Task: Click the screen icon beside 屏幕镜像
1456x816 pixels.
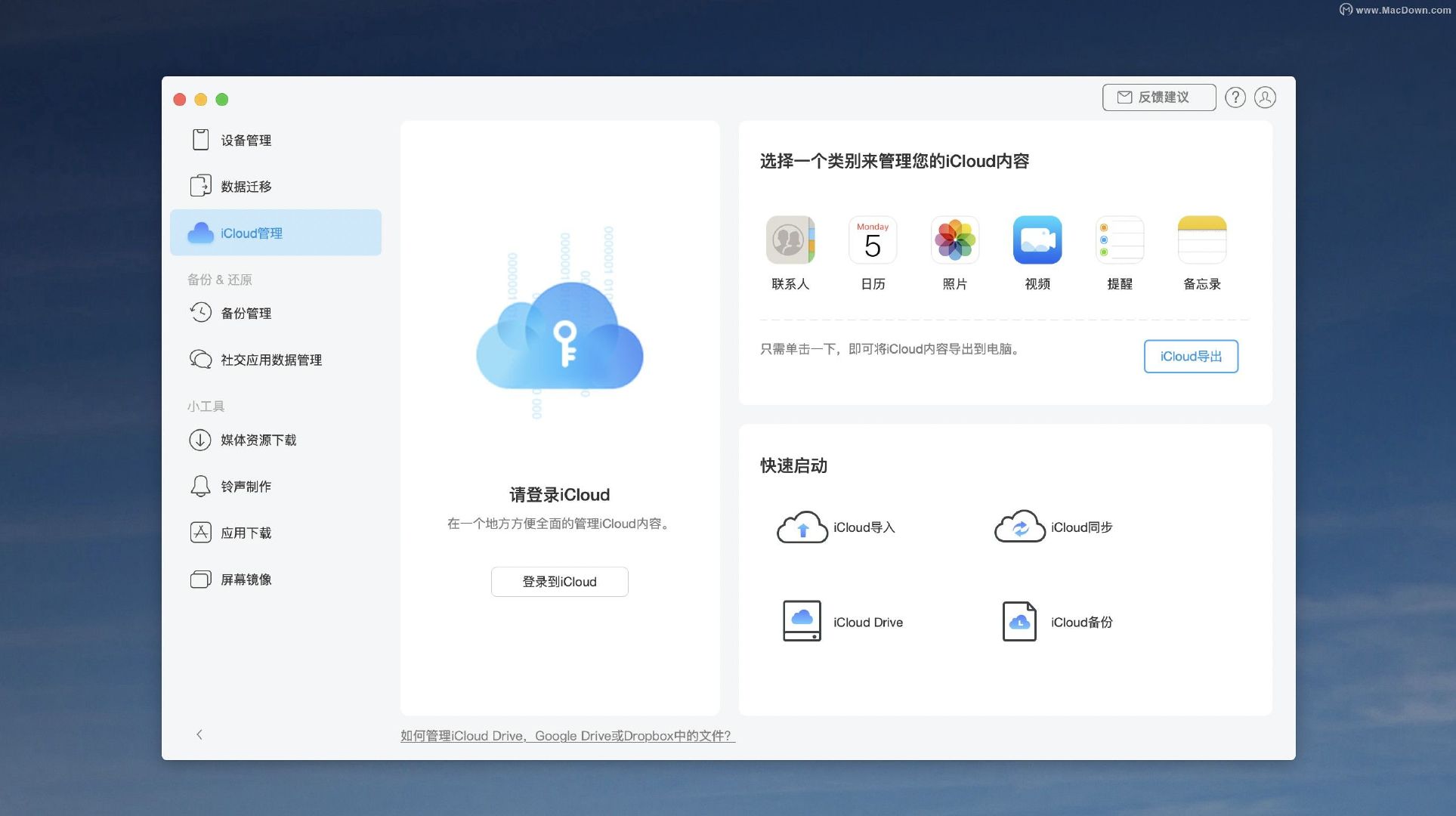Action: [x=200, y=580]
